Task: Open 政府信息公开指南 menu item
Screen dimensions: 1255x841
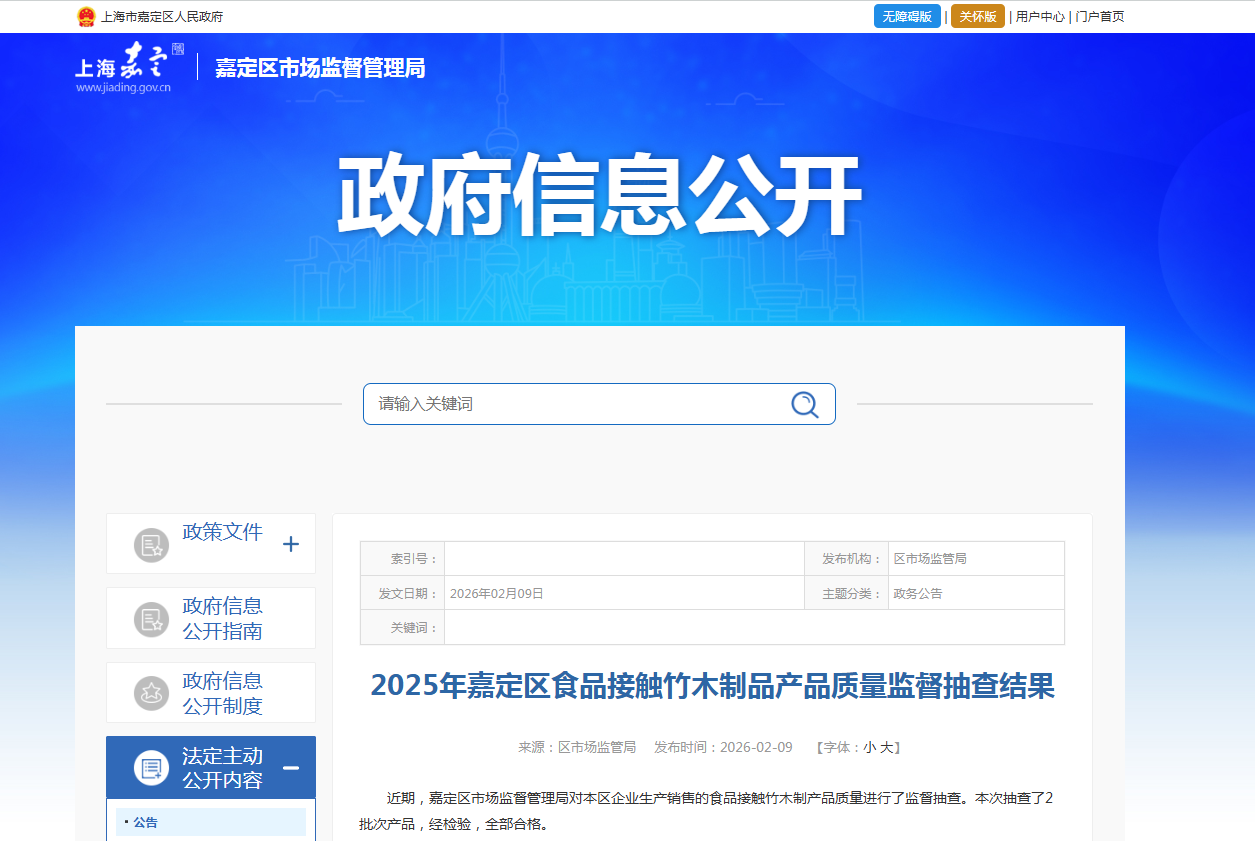Action: point(222,619)
